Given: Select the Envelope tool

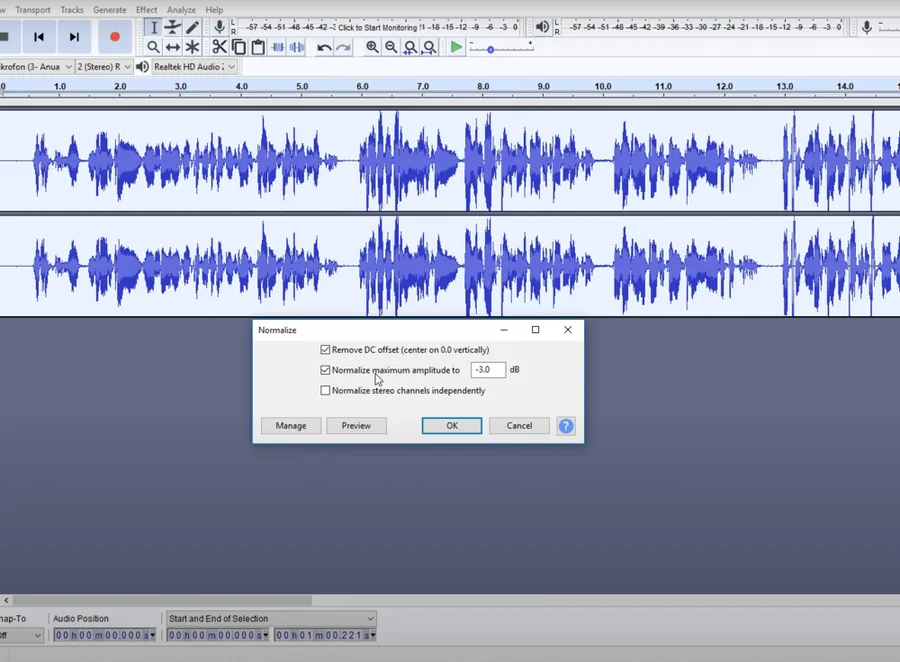Looking at the screenshot, I should (172, 27).
